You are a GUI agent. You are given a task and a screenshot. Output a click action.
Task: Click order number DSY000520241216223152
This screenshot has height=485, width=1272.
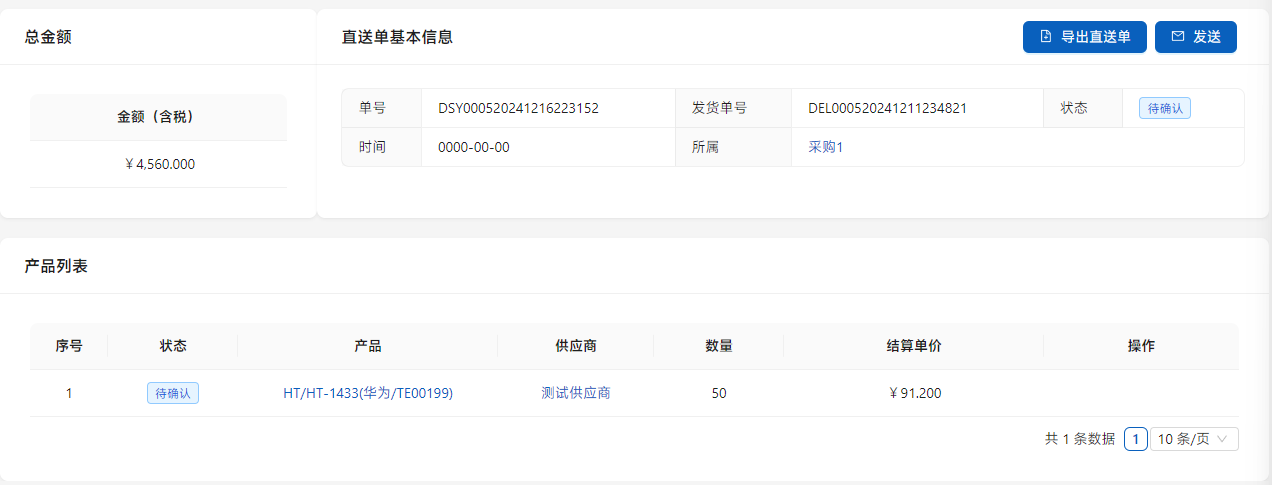pos(518,108)
